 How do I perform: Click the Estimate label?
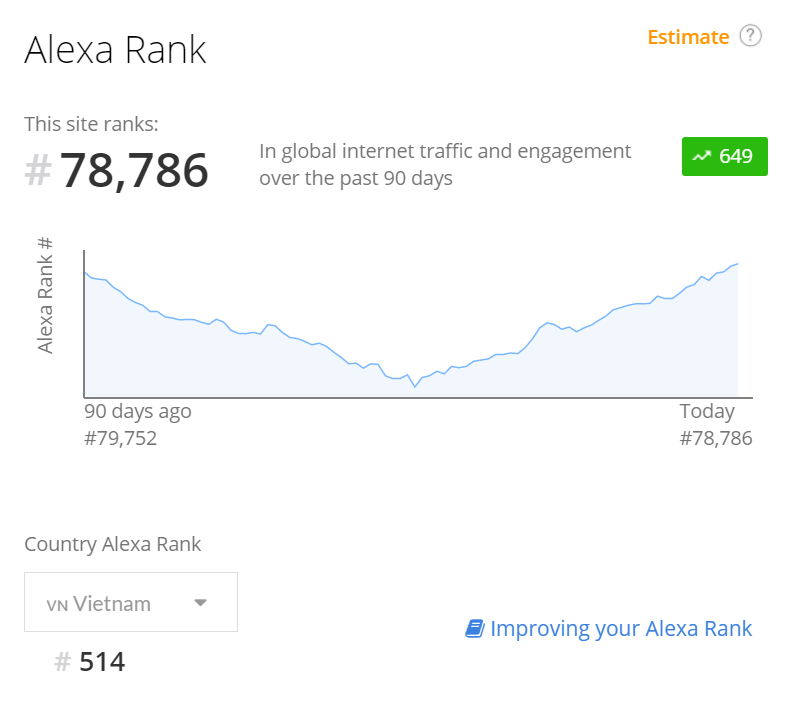[688, 37]
